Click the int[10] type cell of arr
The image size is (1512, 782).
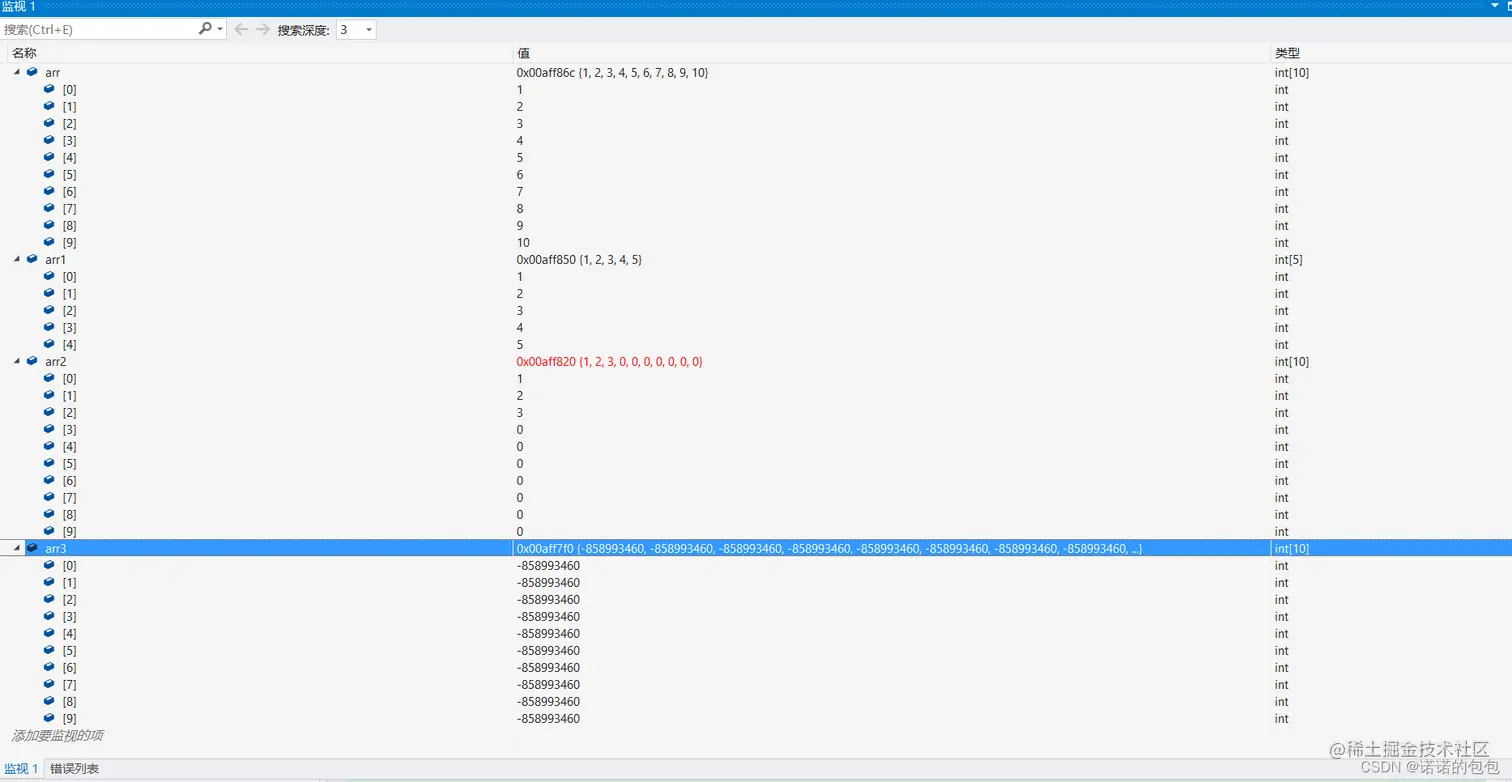pyautogui.click(x=1291, y=73)
